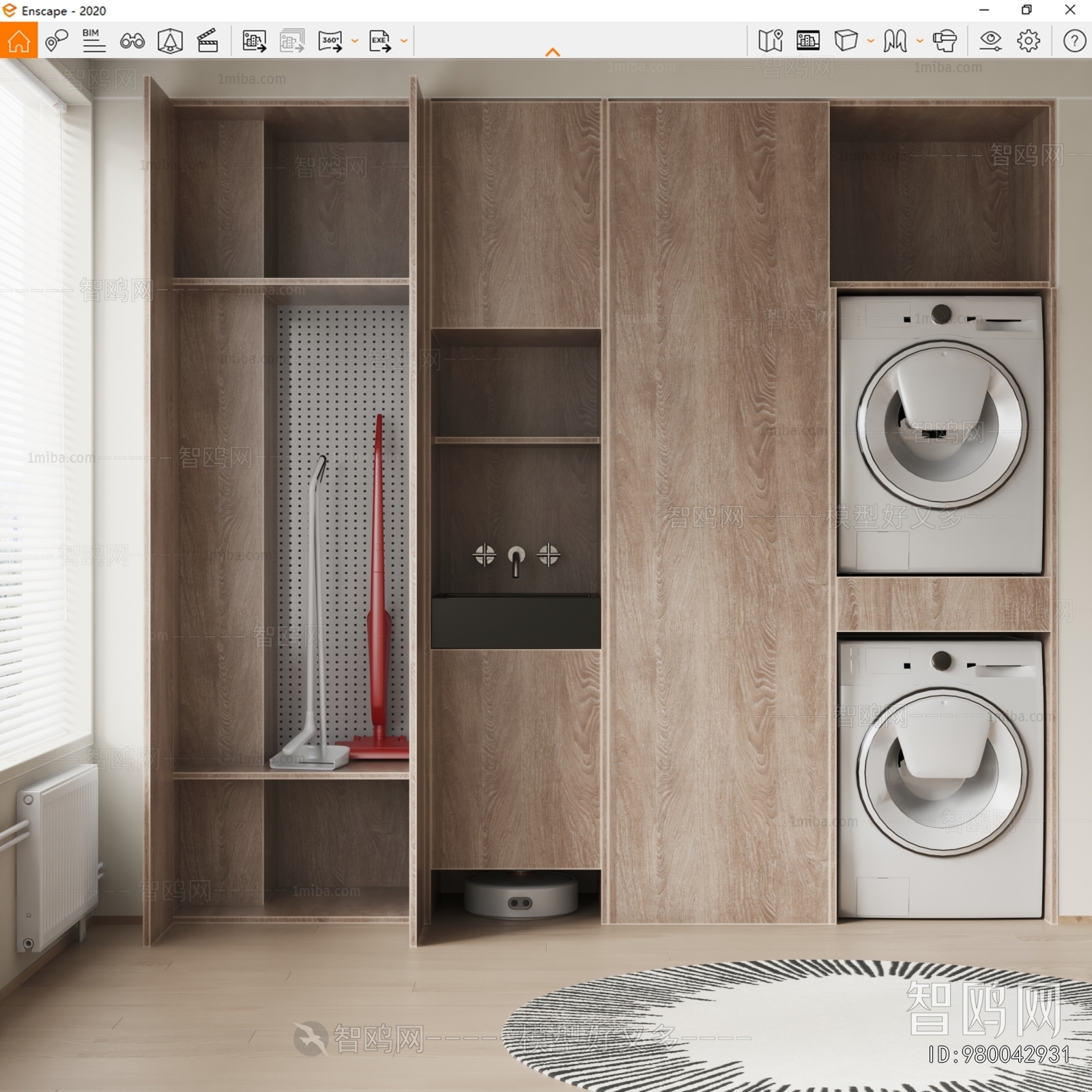
Task: Restore down the Enscape window
Action: point(1026,10)
